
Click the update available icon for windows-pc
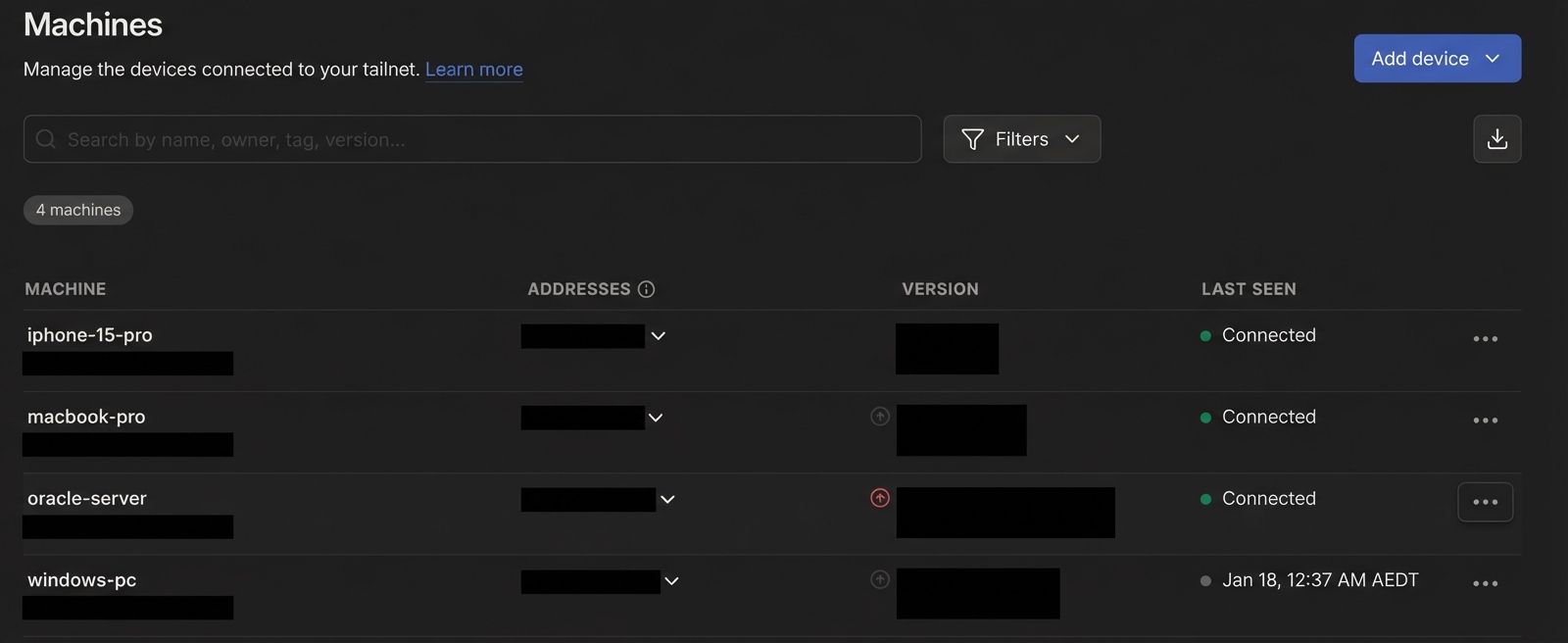(x=880, y=579)
